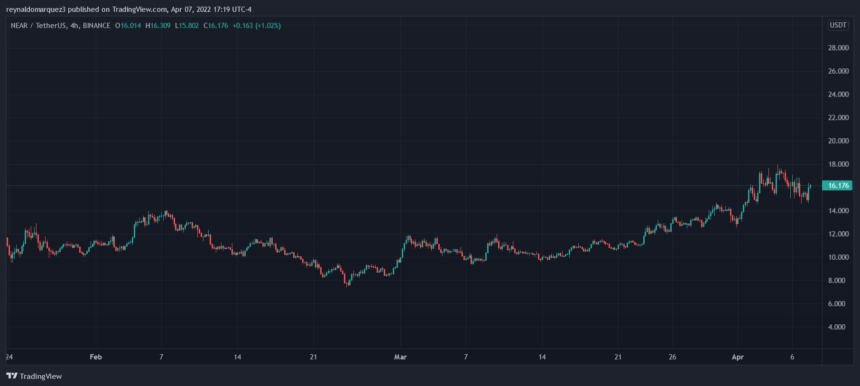This screenshot has height=386, width=860.
Task: Click the Feb date label on time axis
Action: [x=96, y=357]
